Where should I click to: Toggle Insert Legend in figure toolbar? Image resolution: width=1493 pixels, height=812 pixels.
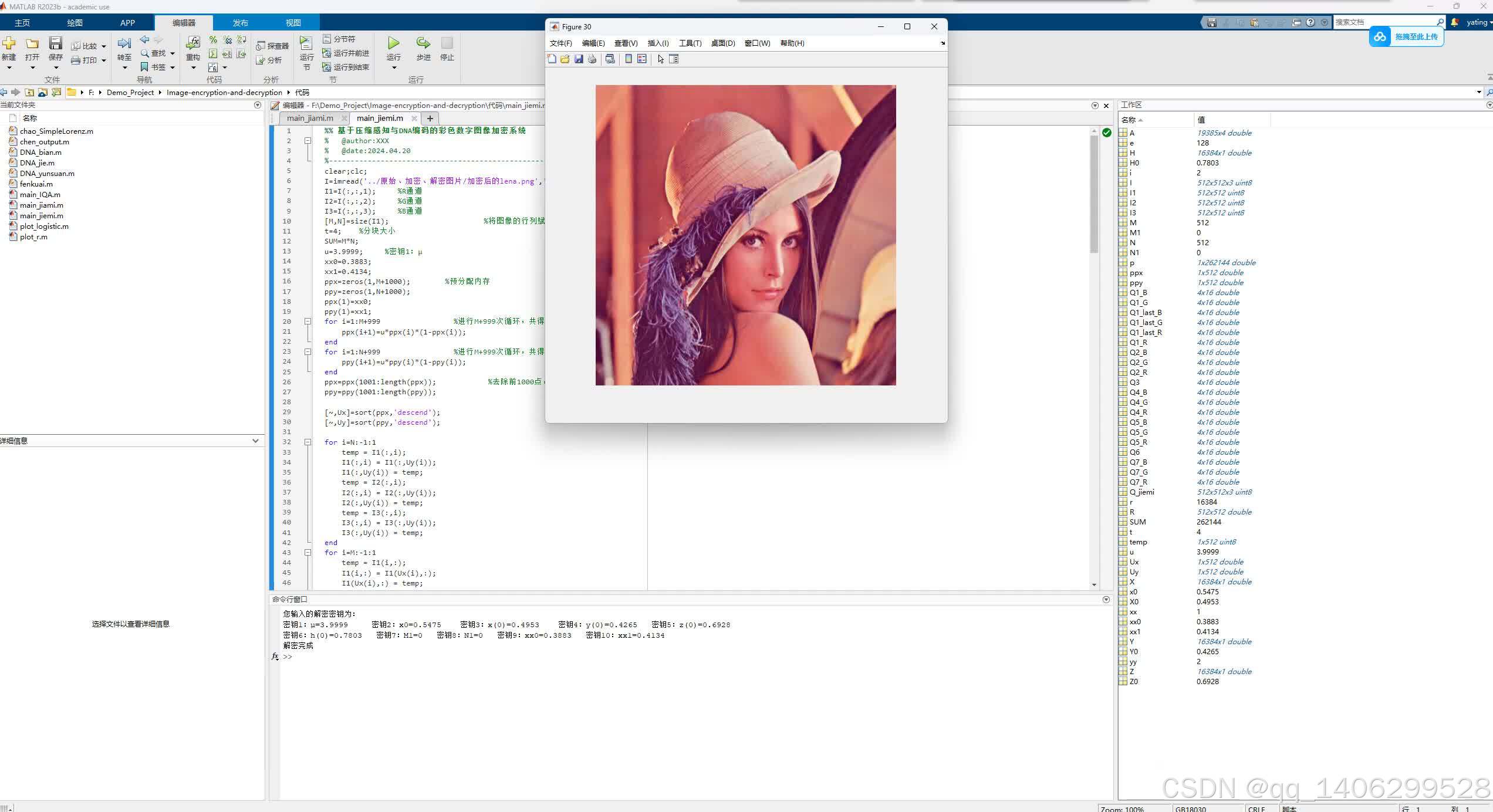coord(642,59)
